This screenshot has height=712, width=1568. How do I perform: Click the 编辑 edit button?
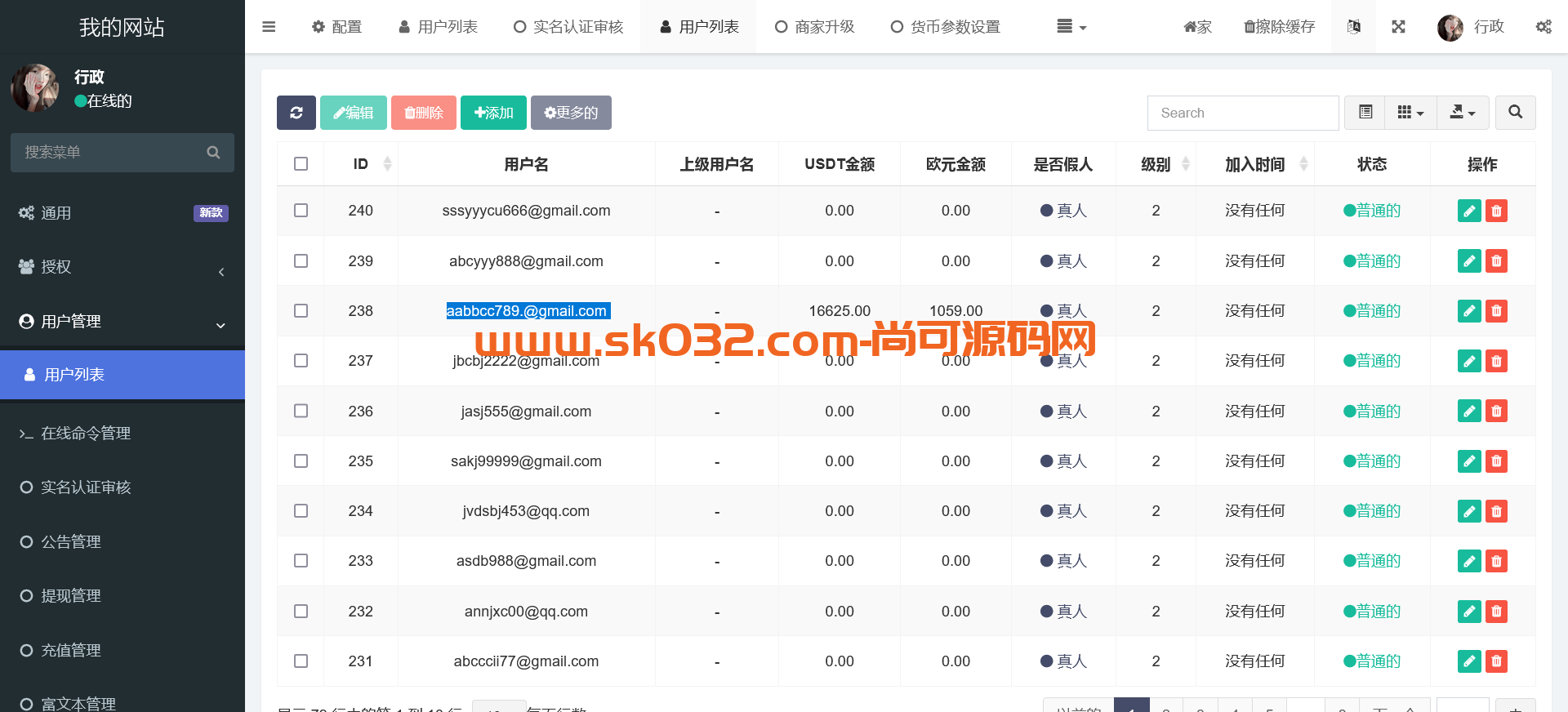[354, 113]
